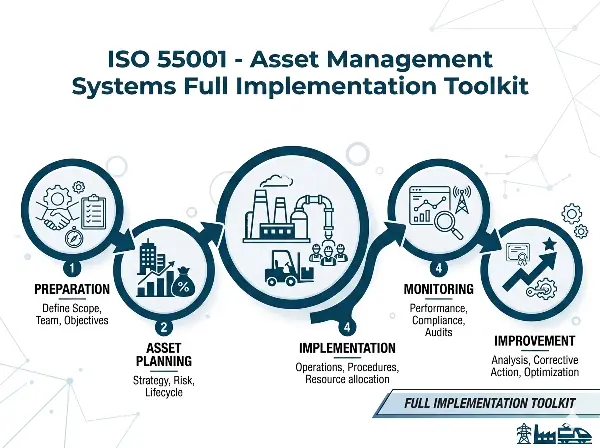
Task: Click the certificate ribbon icon in Improvement
Action: [x=517, y=255]
